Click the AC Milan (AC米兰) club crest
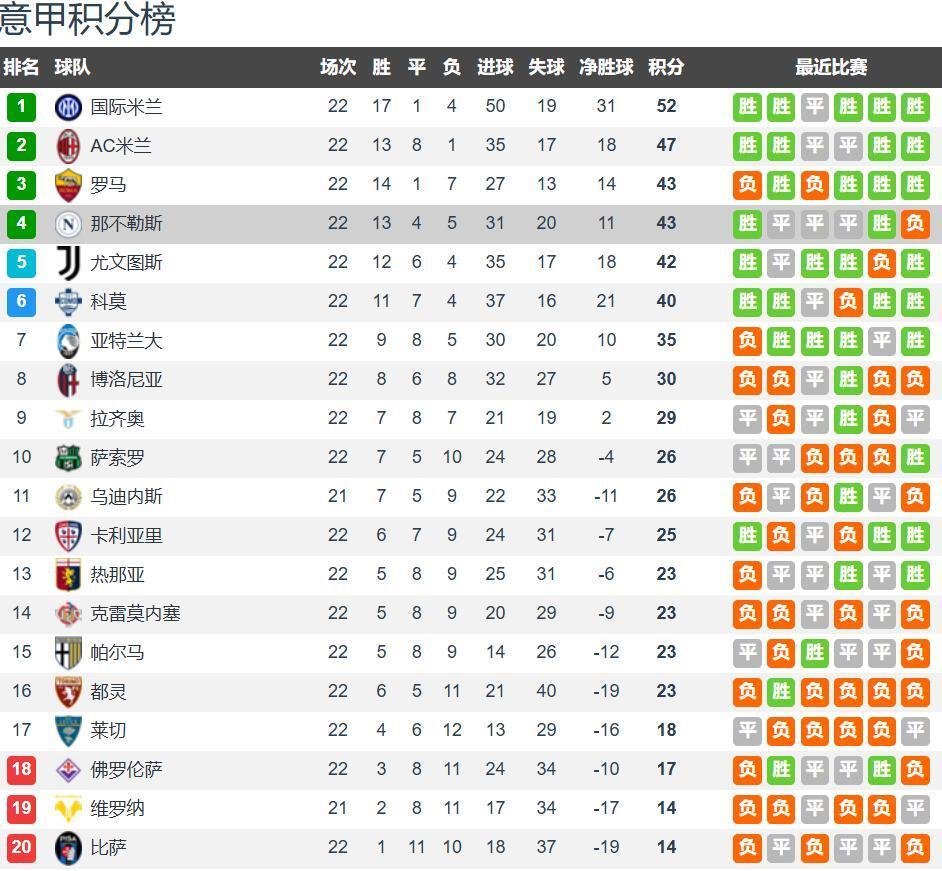This screenshot has height=871, width=942. (68, 146)
